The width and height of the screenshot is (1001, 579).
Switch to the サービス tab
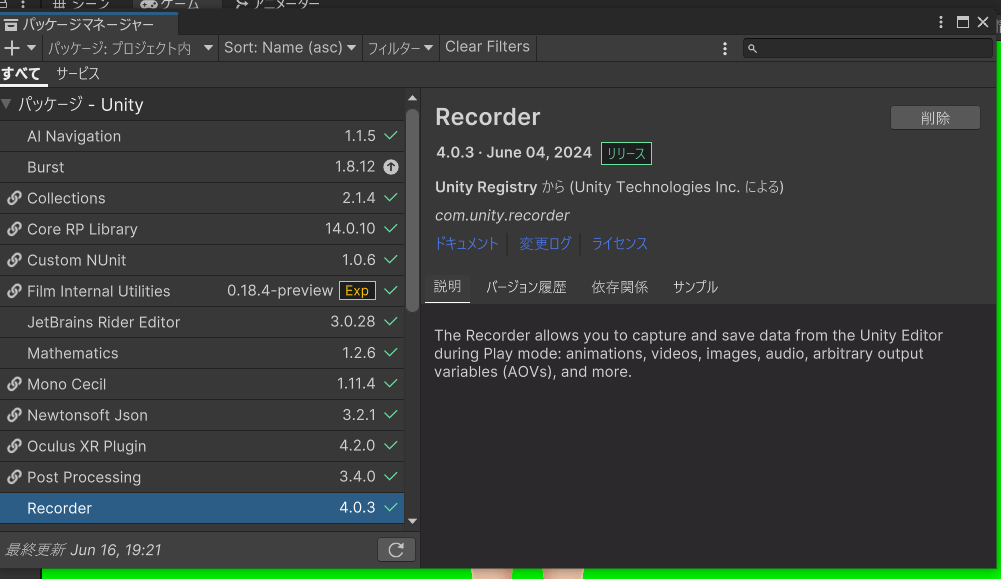78,74
